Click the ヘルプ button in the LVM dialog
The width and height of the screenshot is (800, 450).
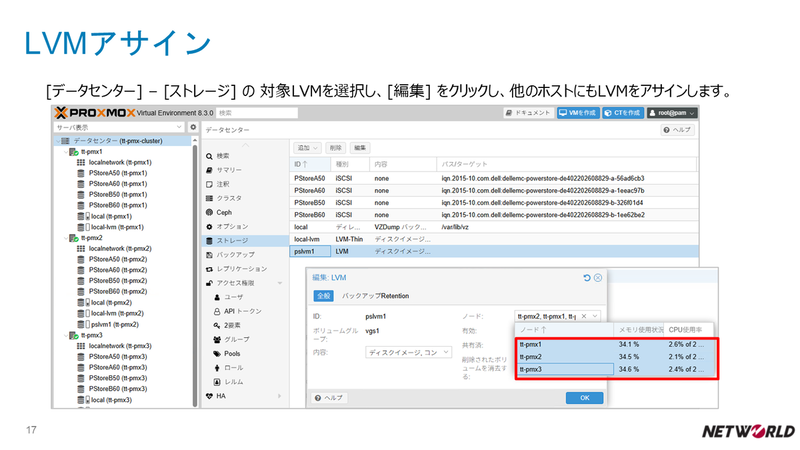tap(329, 398)
